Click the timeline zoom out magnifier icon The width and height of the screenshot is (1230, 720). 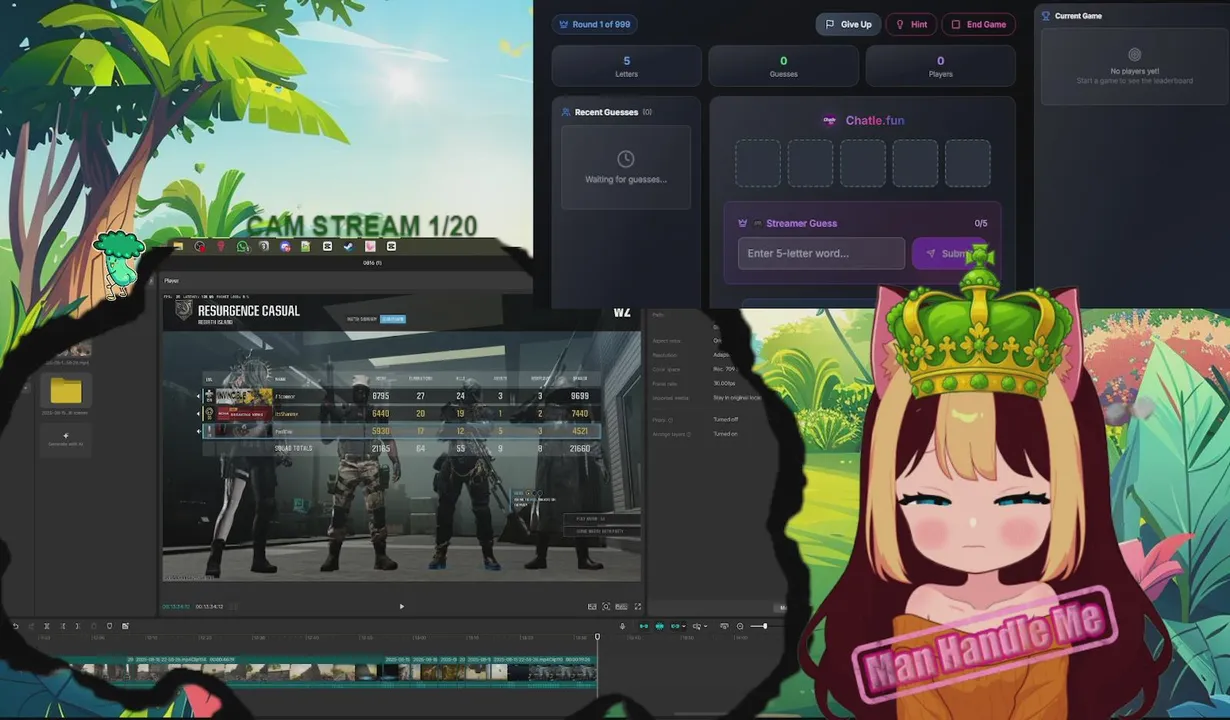(740, 626)
